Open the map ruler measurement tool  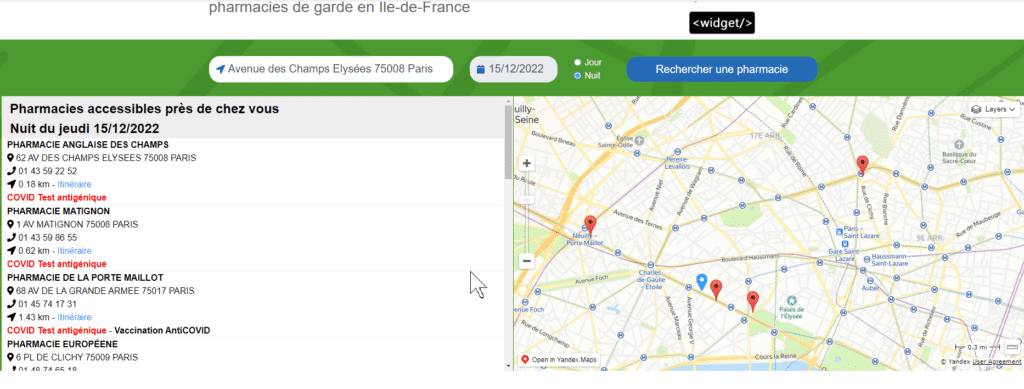[x=1012, y=347]
